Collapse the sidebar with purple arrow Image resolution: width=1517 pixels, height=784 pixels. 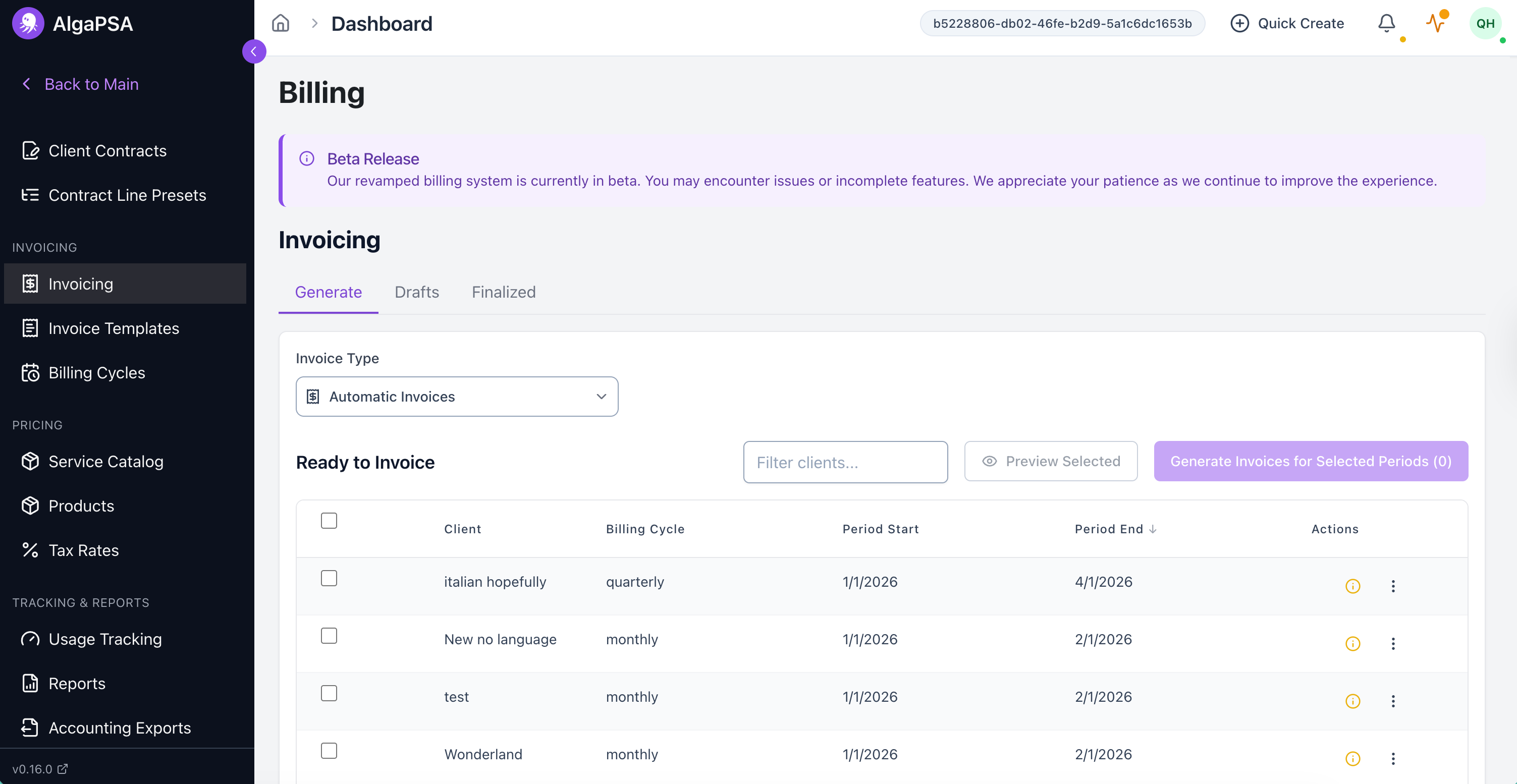coord(254,52)
